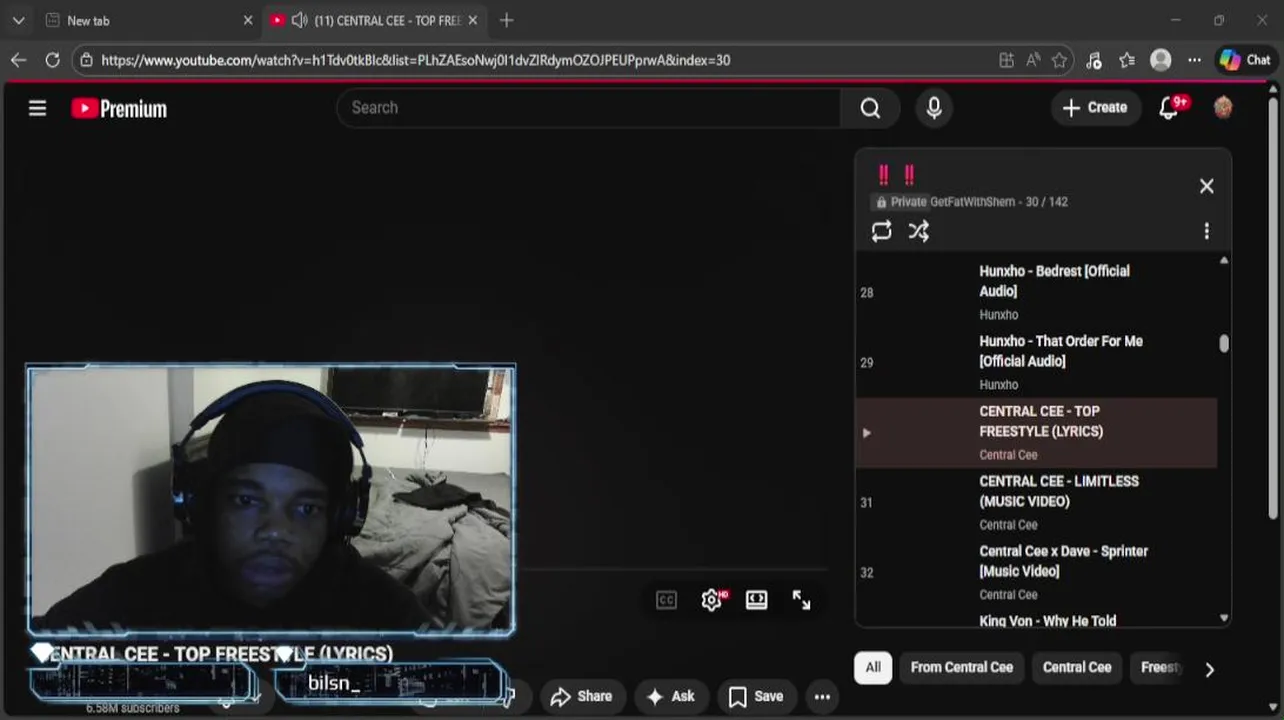
Task: Open browser read aloud icon
Action: 1033,60
